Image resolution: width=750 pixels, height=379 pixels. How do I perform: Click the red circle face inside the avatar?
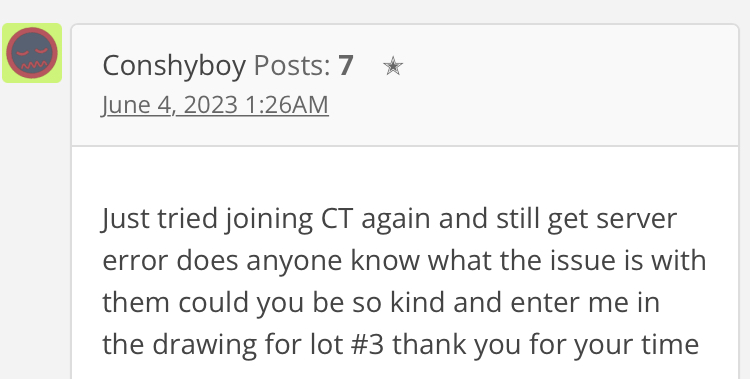(32, 53)
